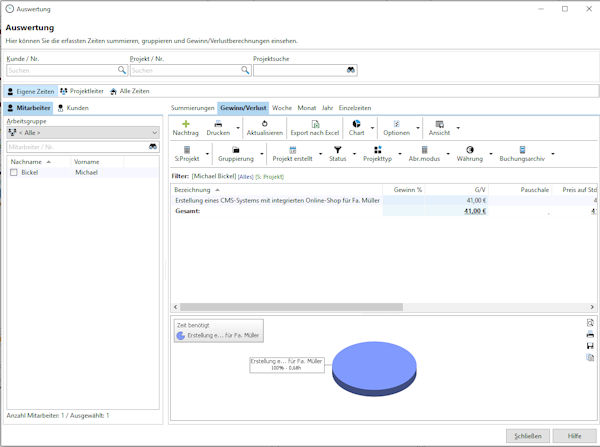Click the horizontal scrollbar thumb of table

(291, 307)
